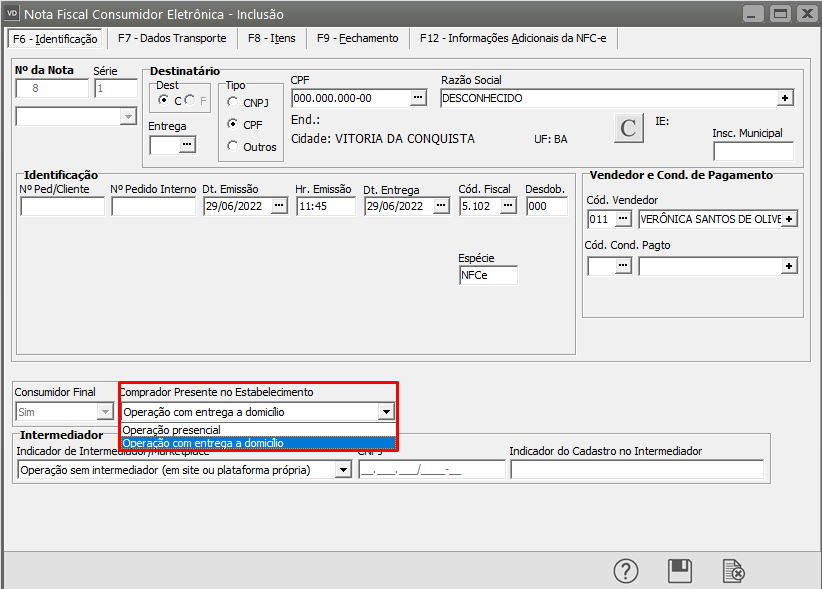The width and height of the screenshot is (822, 589).
Task: Click plus button next to Razão Social
Action: coord(786,98)
